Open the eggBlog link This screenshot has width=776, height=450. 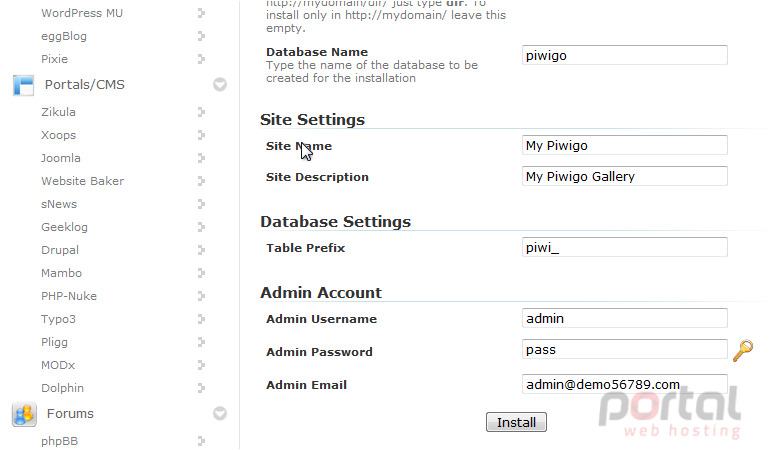(64, 36)
